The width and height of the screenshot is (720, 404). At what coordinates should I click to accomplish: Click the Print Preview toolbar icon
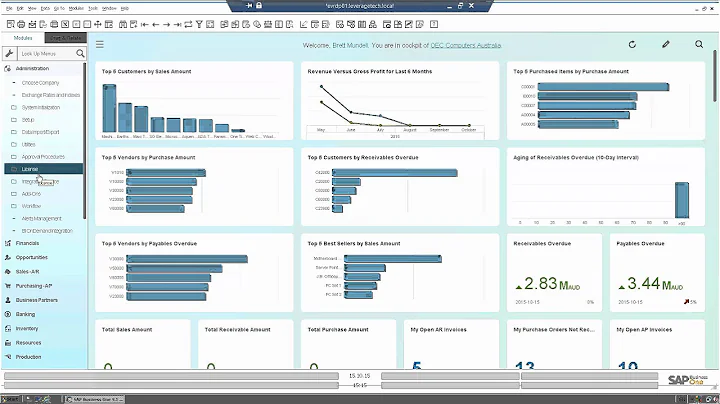point(10,24)
